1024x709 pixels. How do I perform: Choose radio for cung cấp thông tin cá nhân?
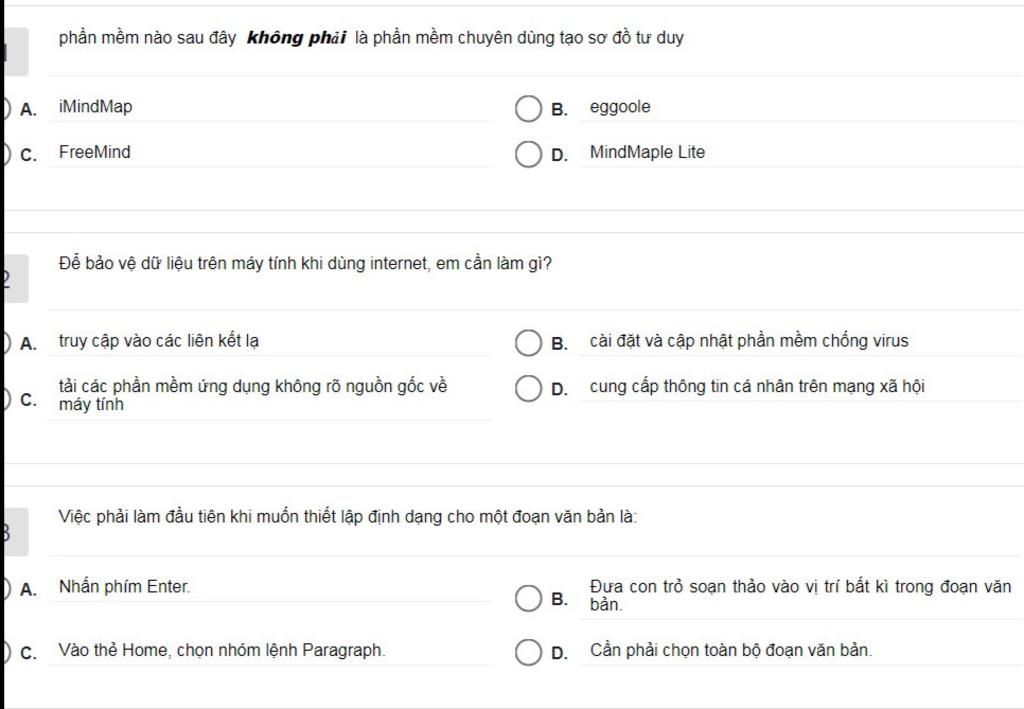528,388
